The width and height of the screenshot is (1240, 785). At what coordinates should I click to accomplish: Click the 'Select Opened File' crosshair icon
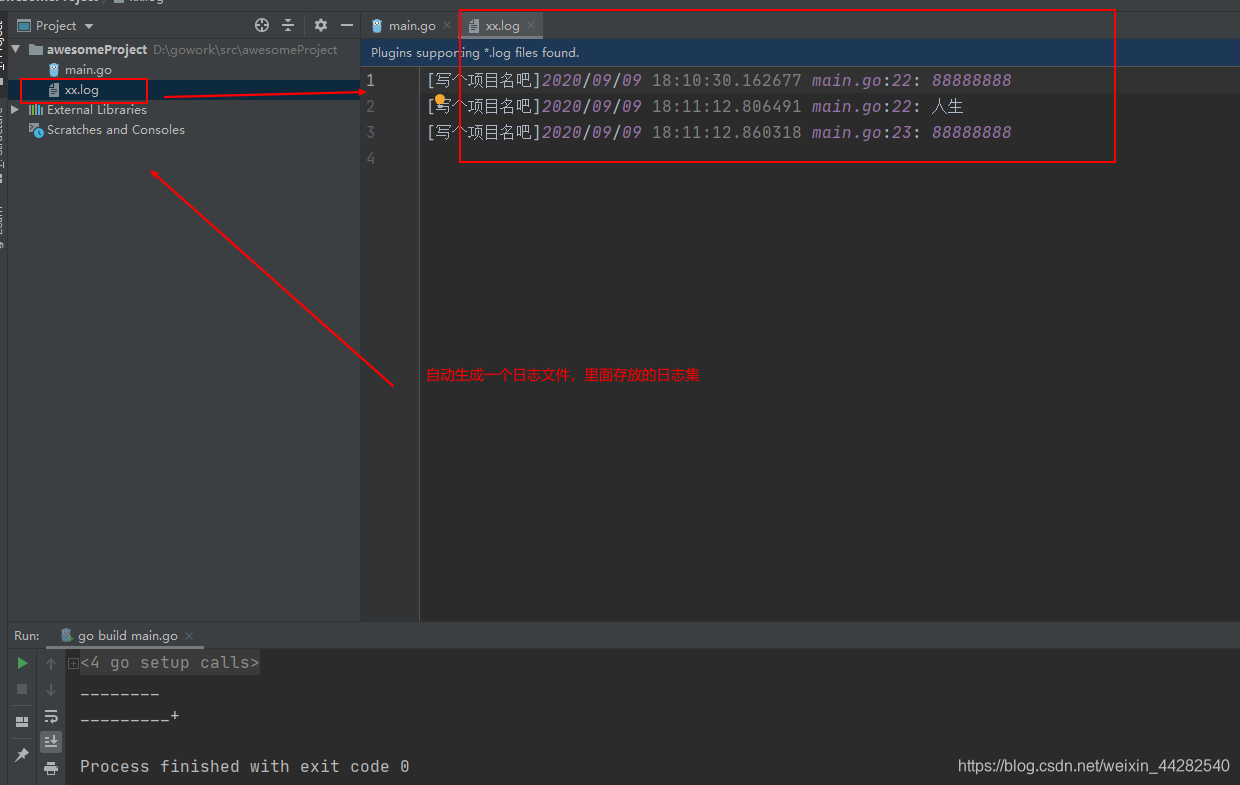point(262,25)
